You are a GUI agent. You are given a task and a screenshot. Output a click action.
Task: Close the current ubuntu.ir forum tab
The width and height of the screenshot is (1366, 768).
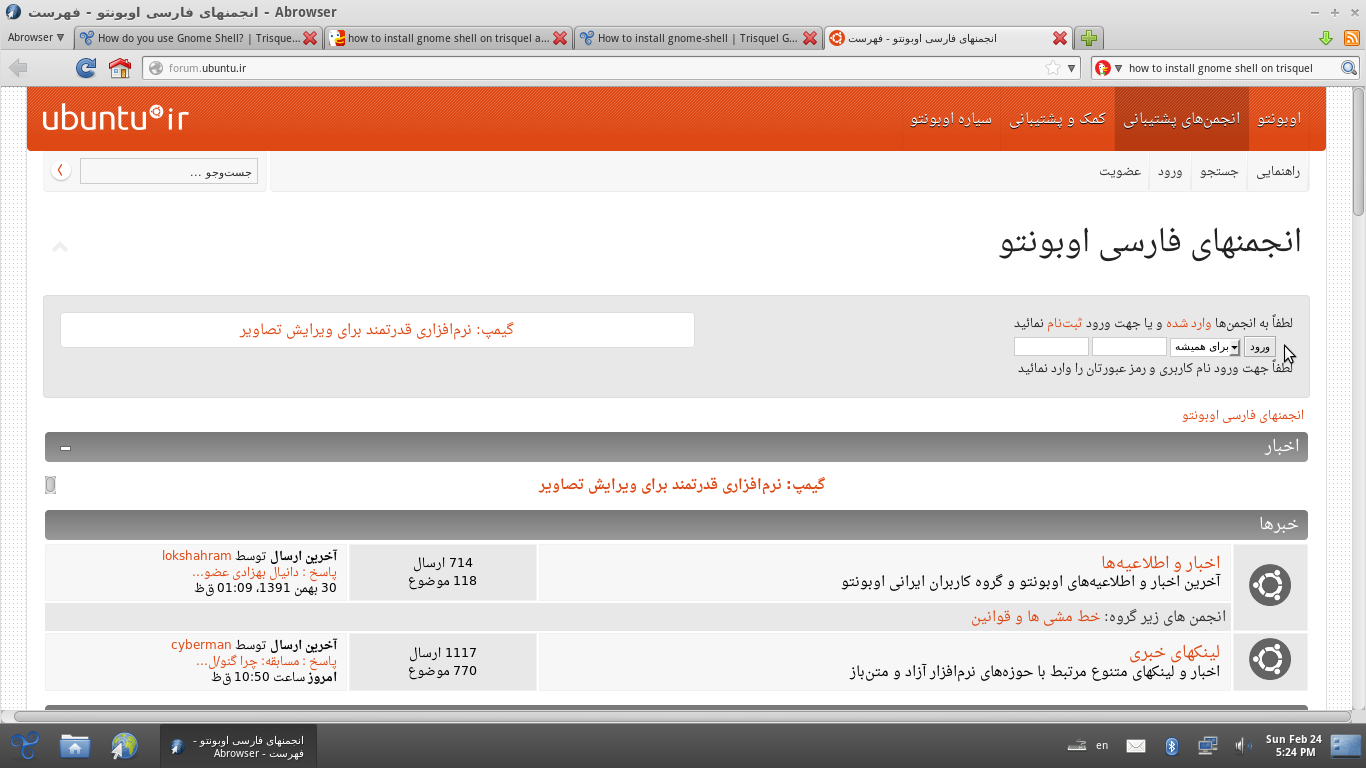[x=1060, y=38]
